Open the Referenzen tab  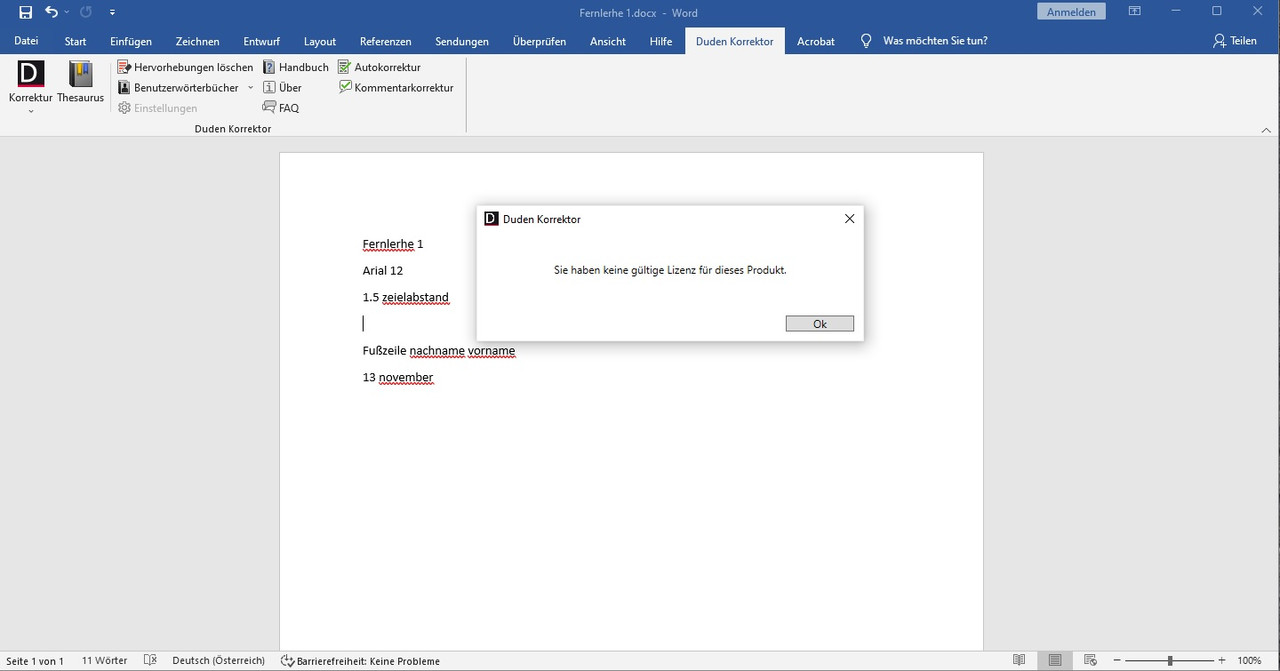[386, 41]
